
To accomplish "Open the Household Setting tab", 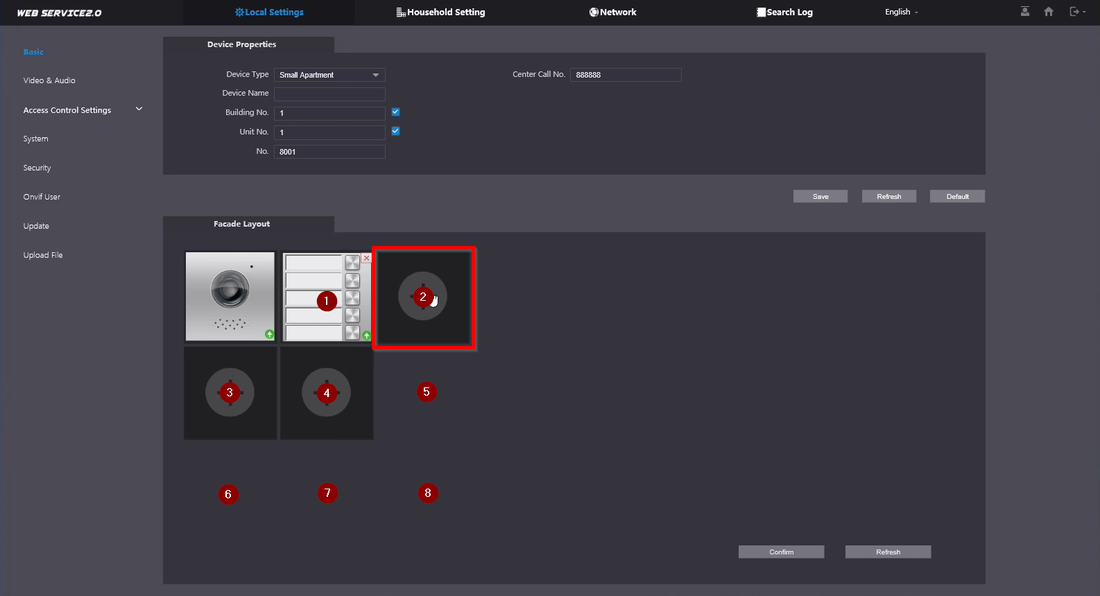I will tap(441, 12).
